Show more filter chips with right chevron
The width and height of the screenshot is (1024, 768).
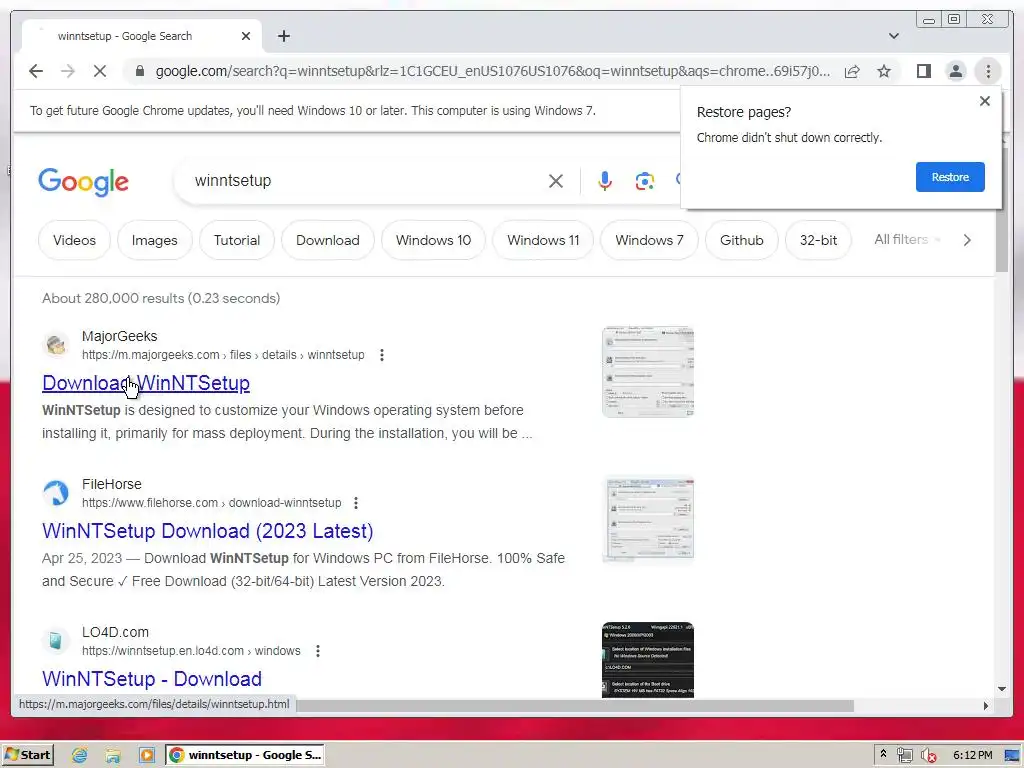(x=967, y=240)
